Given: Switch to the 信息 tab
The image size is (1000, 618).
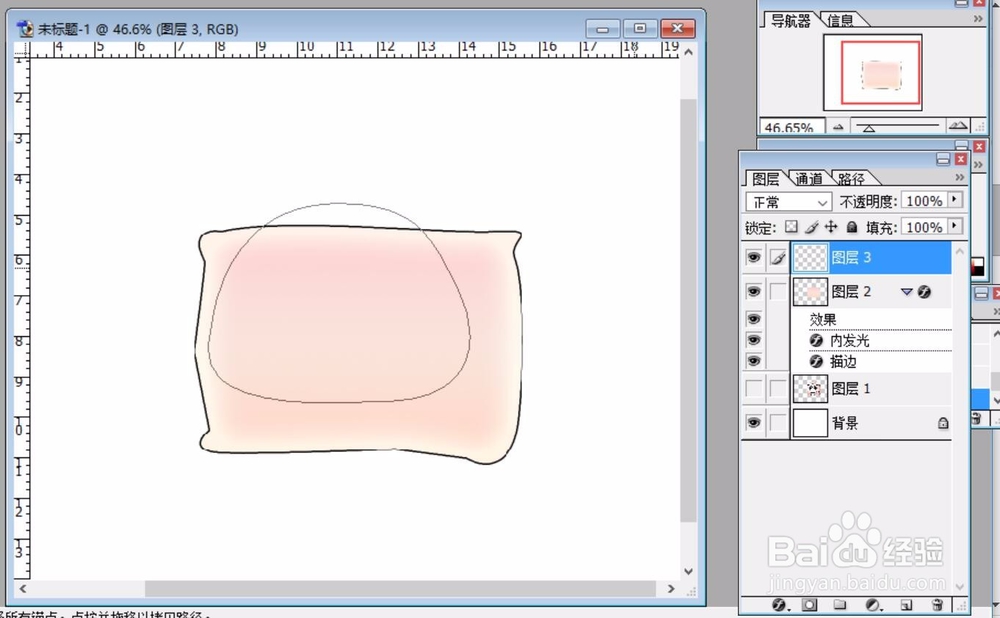Looking at the screenshot, I should coord(840,20).
